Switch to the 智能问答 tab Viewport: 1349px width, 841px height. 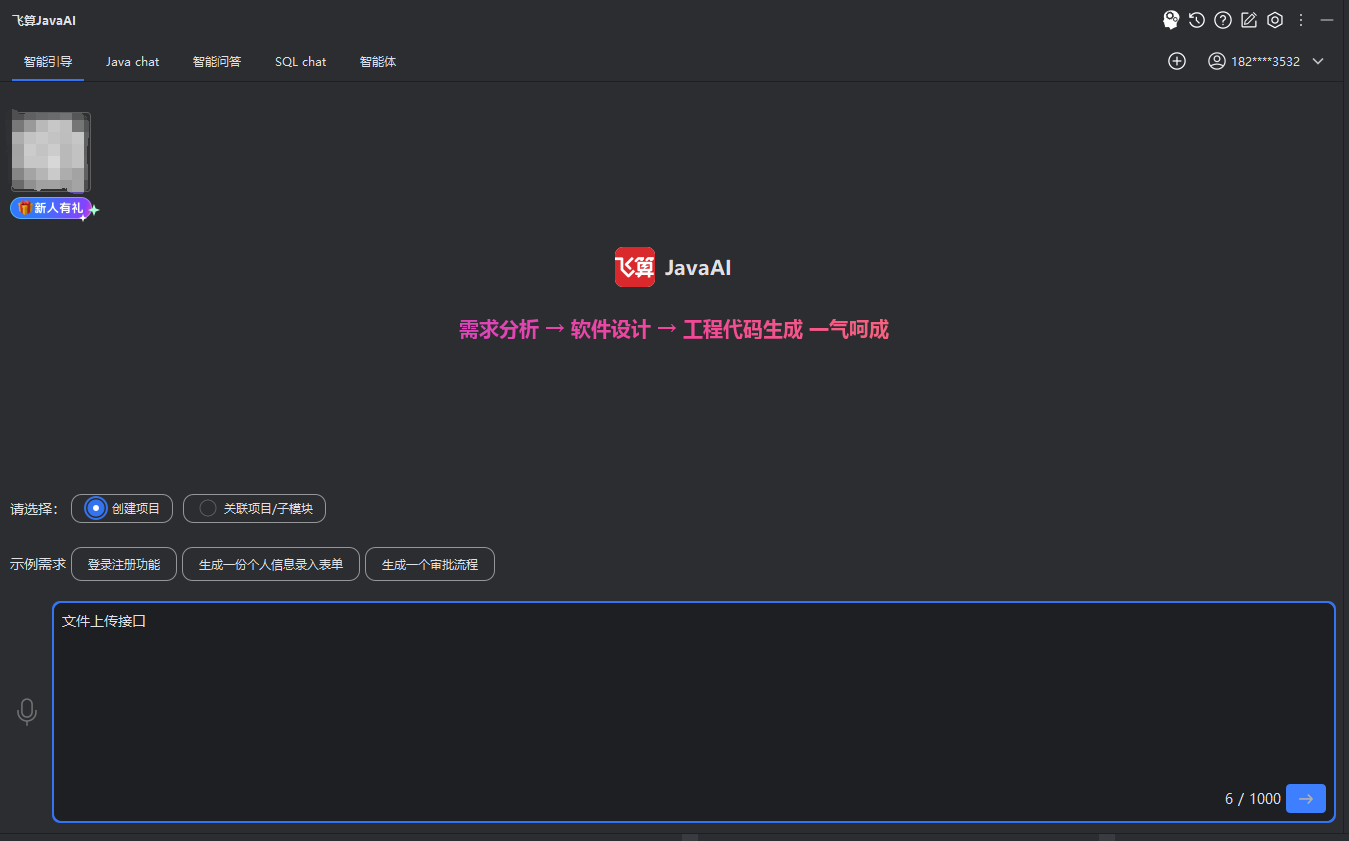(217, 61)
